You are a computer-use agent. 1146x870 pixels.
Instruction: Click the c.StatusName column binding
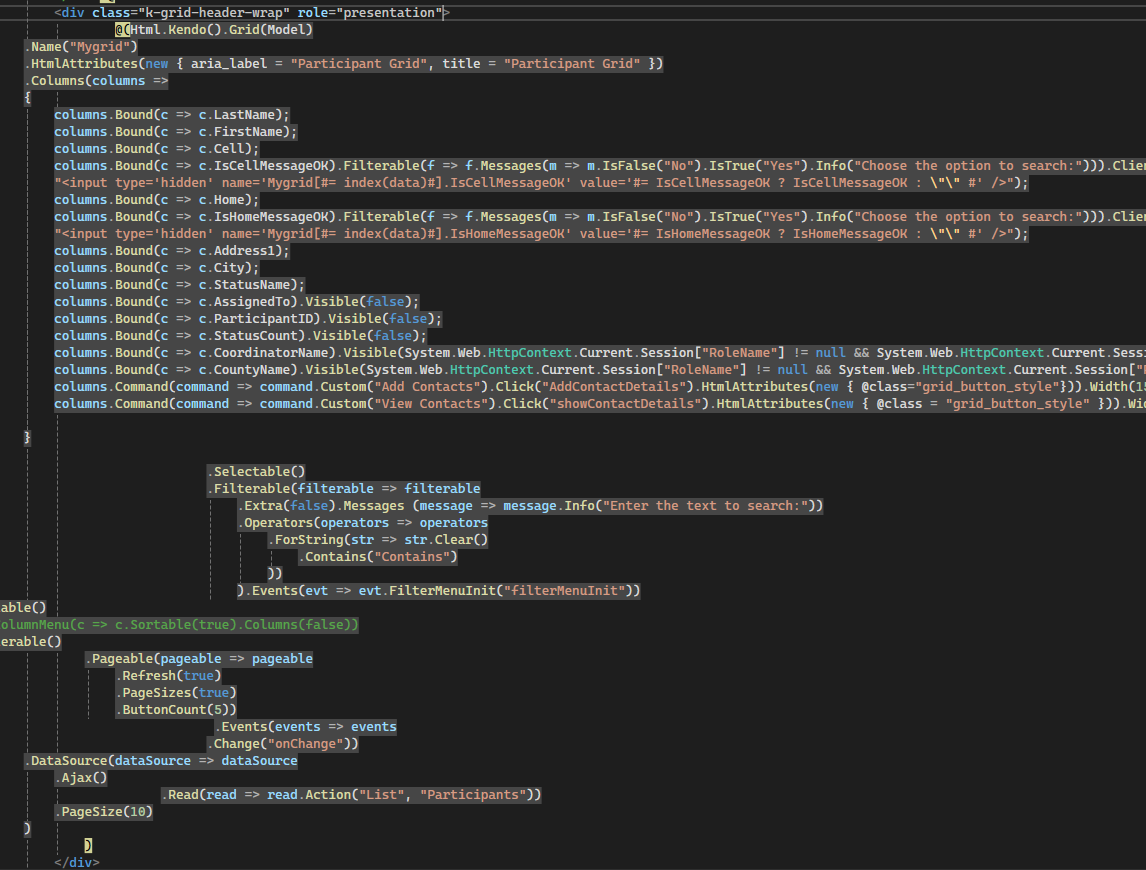coord(248,284)
